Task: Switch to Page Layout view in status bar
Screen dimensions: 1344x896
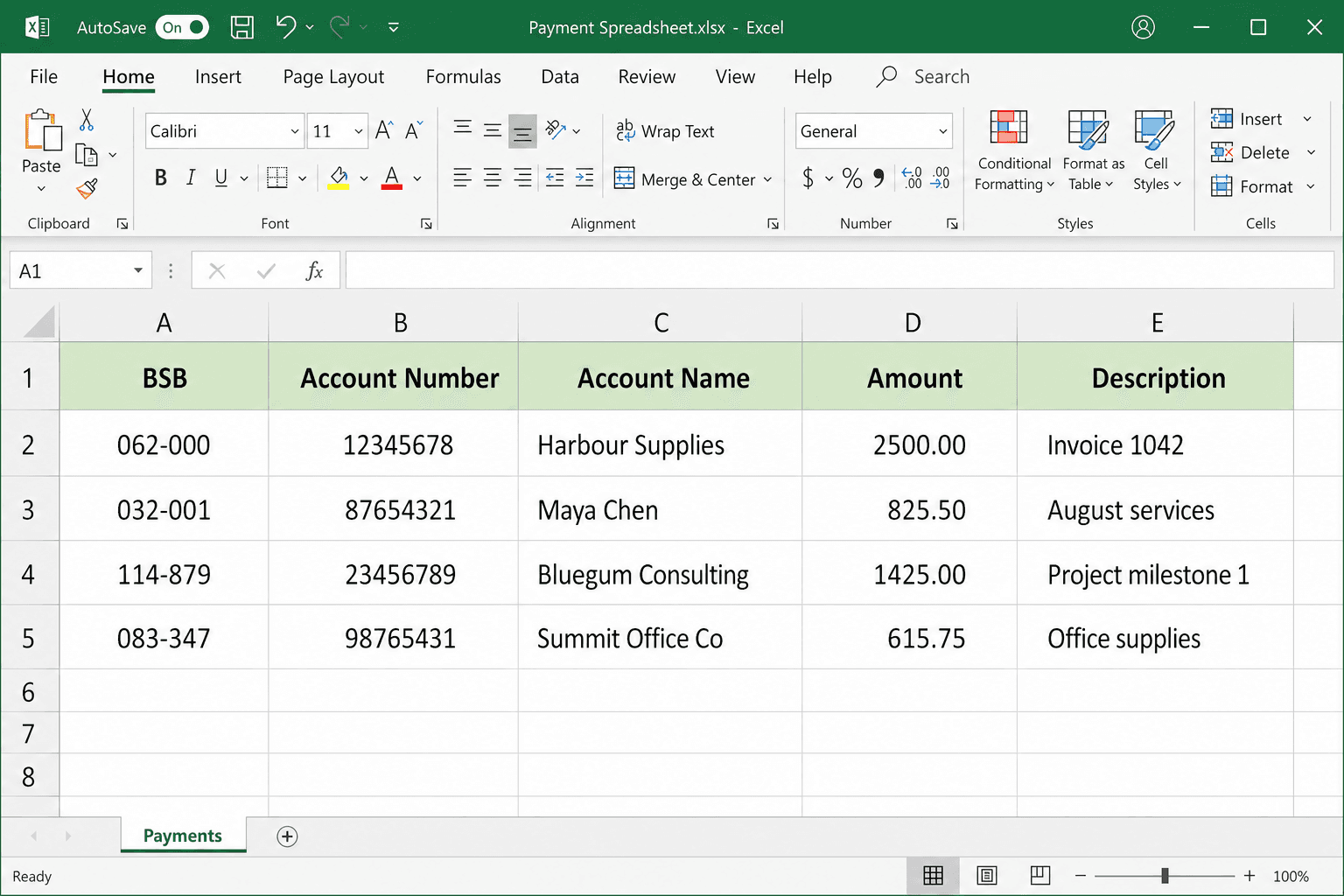Action: (x=987, y=875)
